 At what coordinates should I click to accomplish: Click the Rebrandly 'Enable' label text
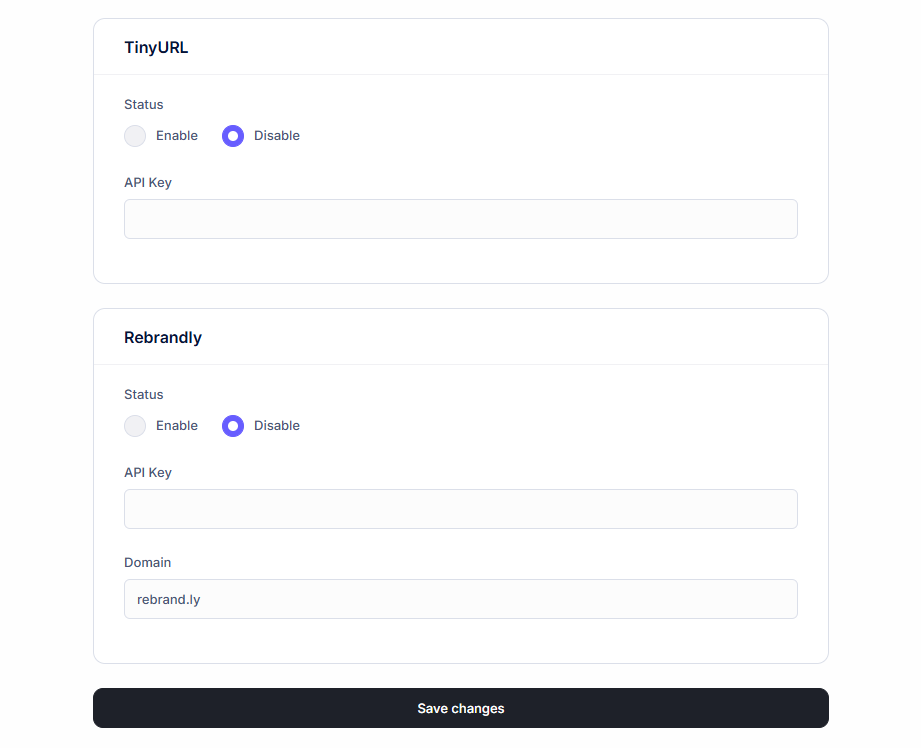point(177,426)
